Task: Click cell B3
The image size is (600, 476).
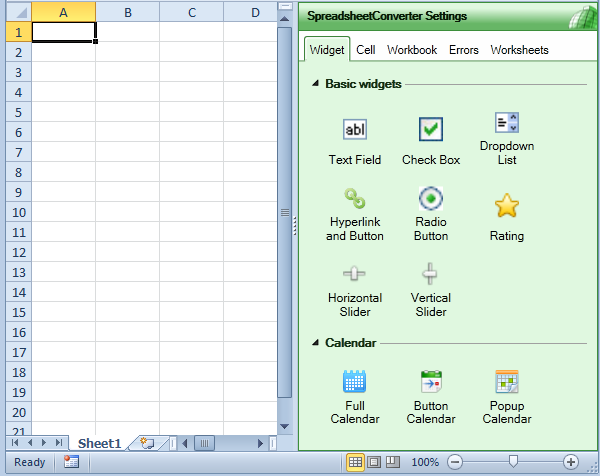Action: pos(127,72)
